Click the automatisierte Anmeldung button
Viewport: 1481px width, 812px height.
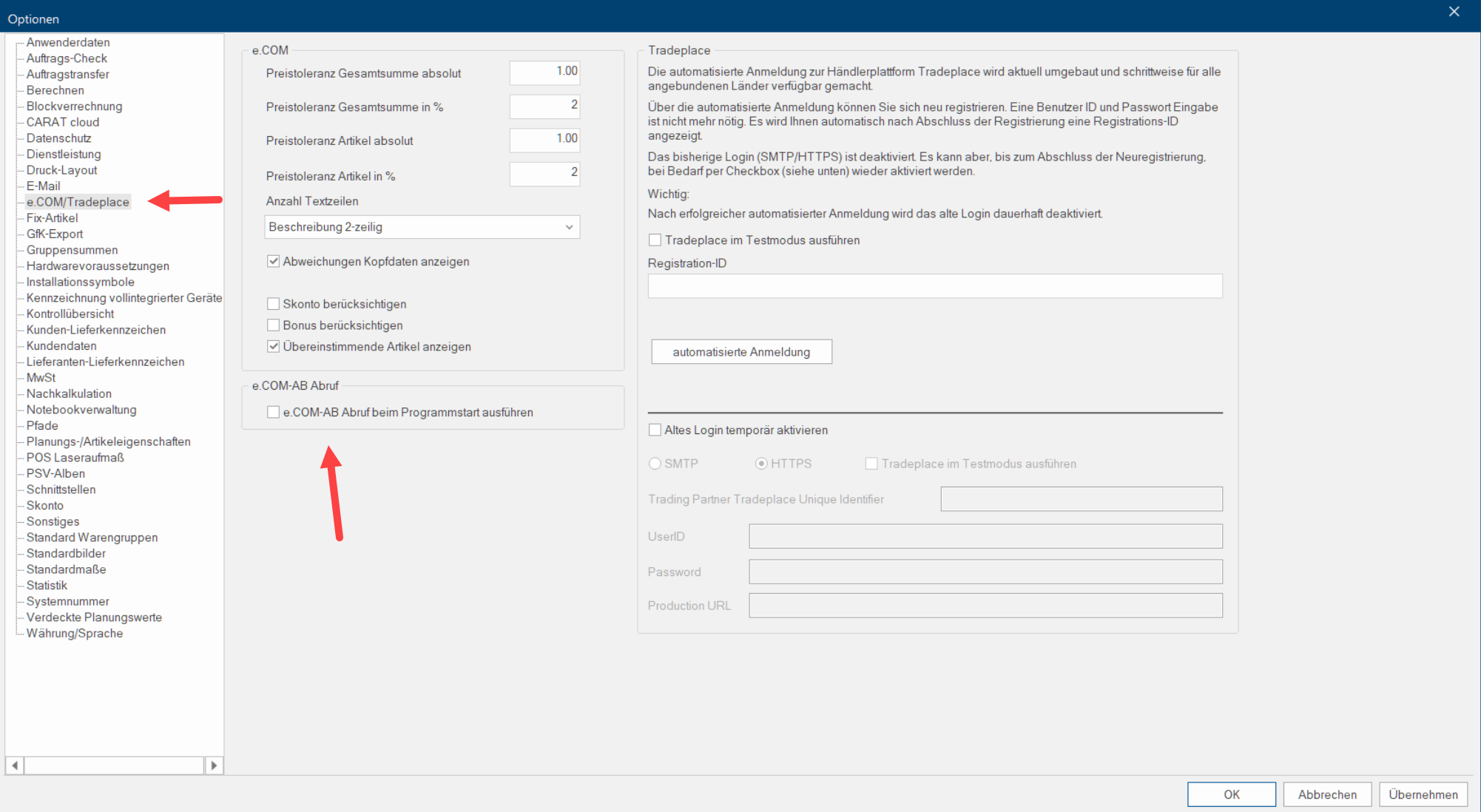click(741, 352)
